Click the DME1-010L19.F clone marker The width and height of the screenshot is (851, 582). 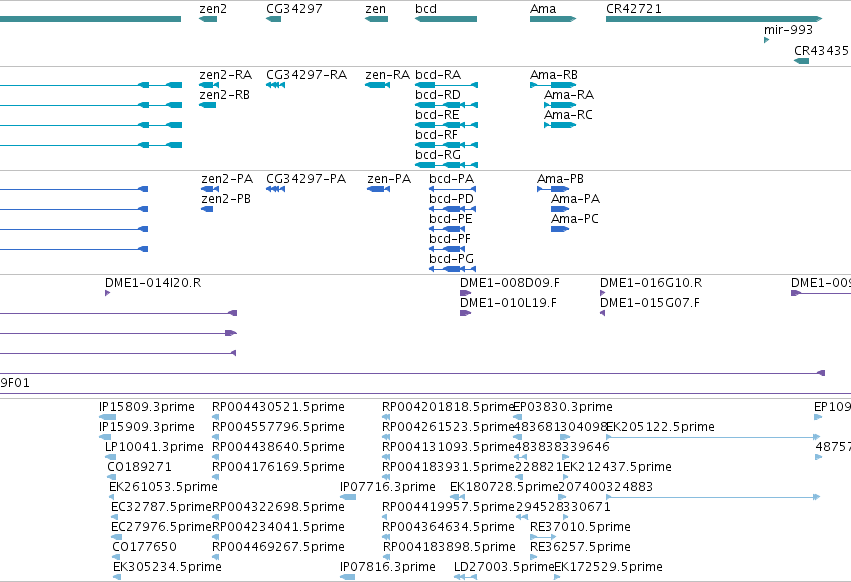pyautogui.click(x=466, y=313)
